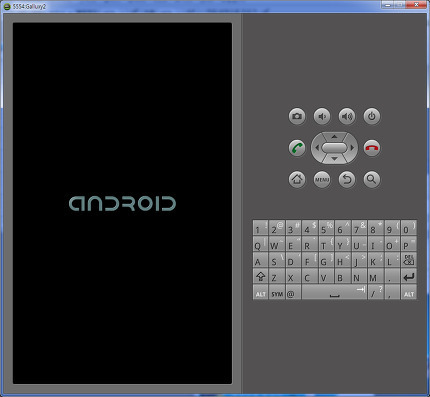Image resolution: width=430 pixels, height=397 pixels.
Task: Click the A key
Action: point(260,260)
